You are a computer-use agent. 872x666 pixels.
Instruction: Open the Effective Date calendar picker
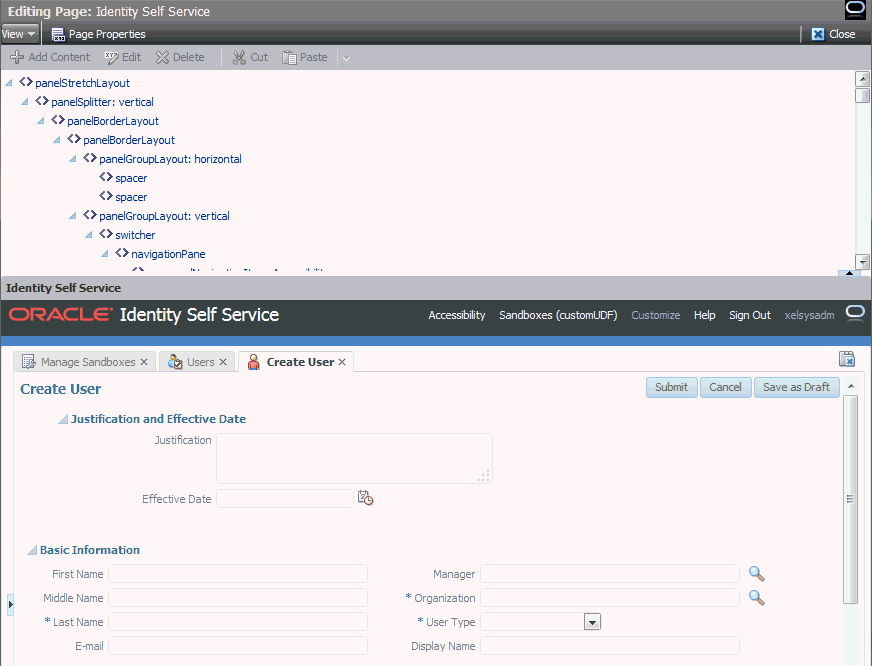tap(365, 498)
